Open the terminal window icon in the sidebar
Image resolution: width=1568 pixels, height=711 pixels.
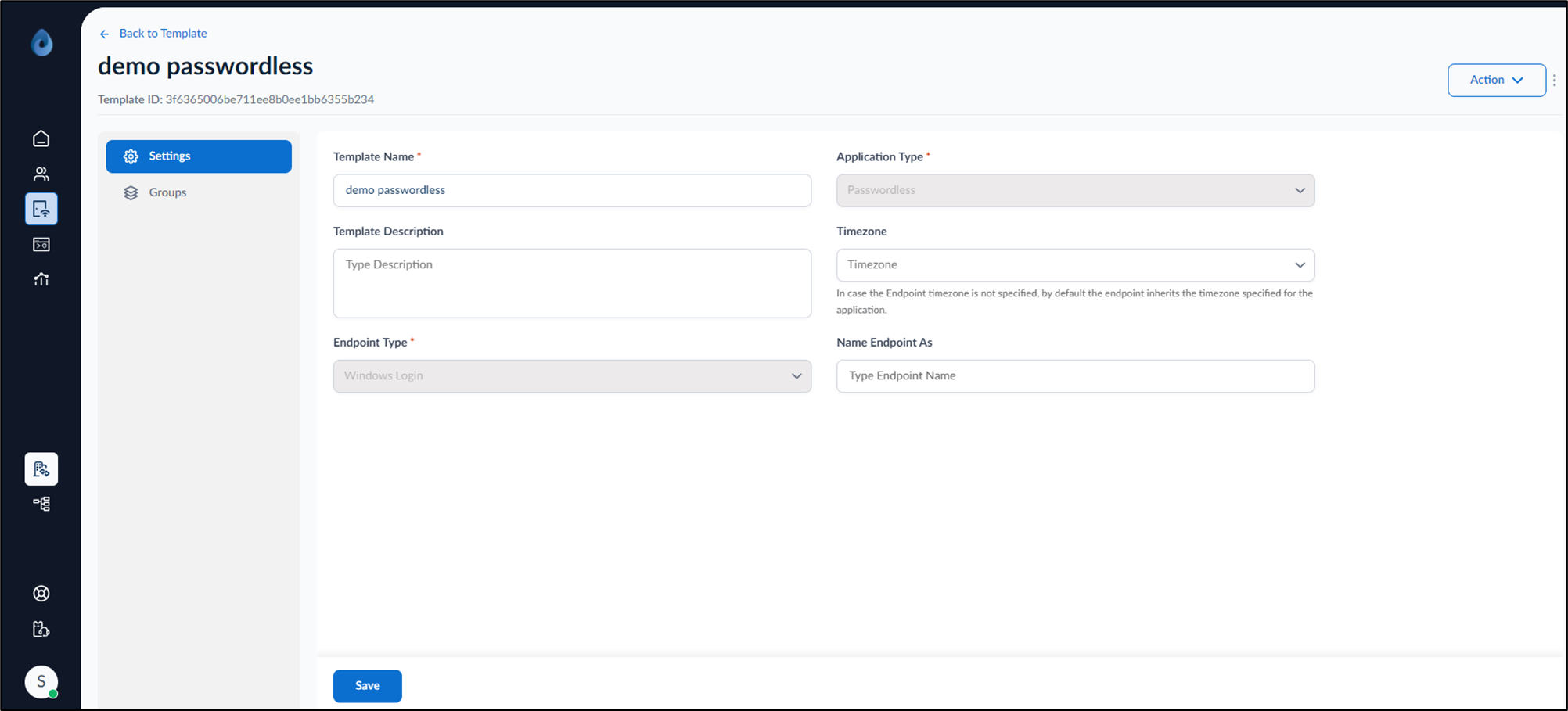(41, 245)
